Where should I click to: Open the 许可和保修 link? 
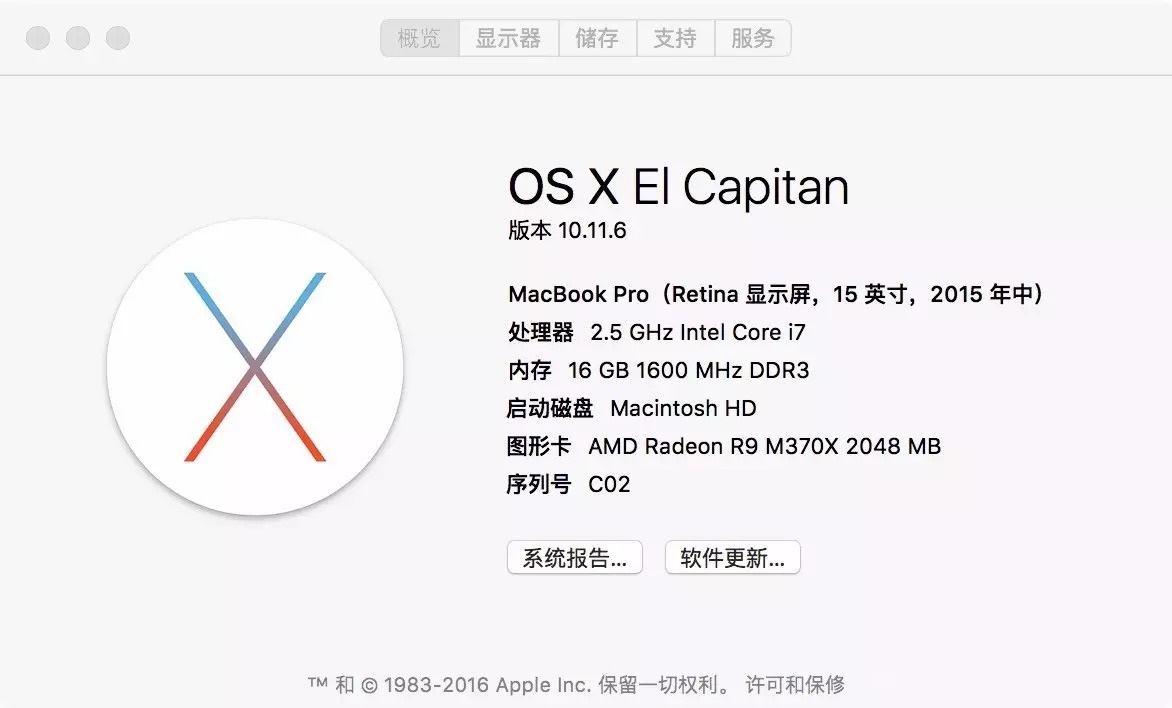pos(795,685)
